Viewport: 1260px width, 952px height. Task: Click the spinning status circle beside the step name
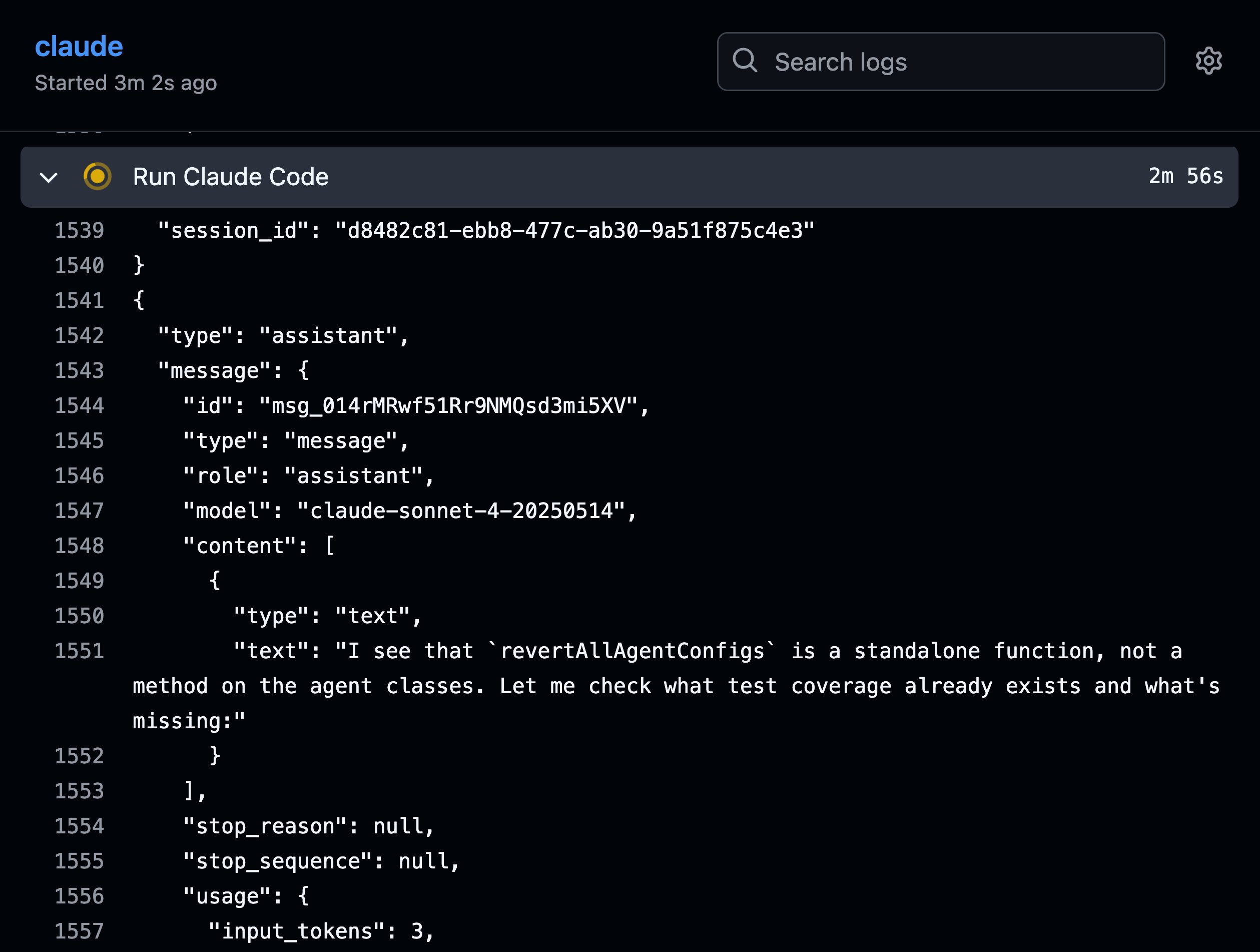98,177
